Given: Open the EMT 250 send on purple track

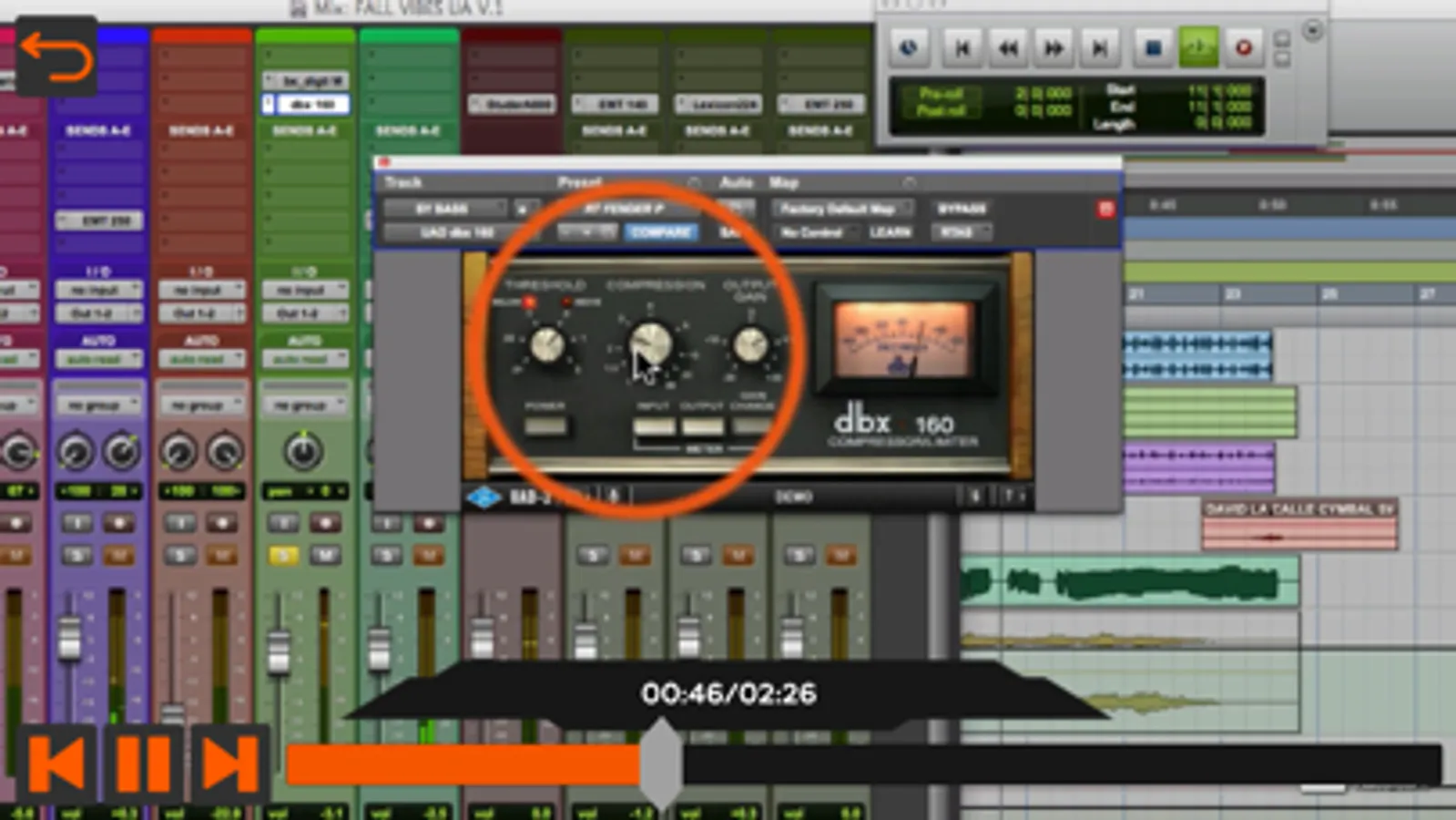Looking at the screenshot, I should (100, 220).
